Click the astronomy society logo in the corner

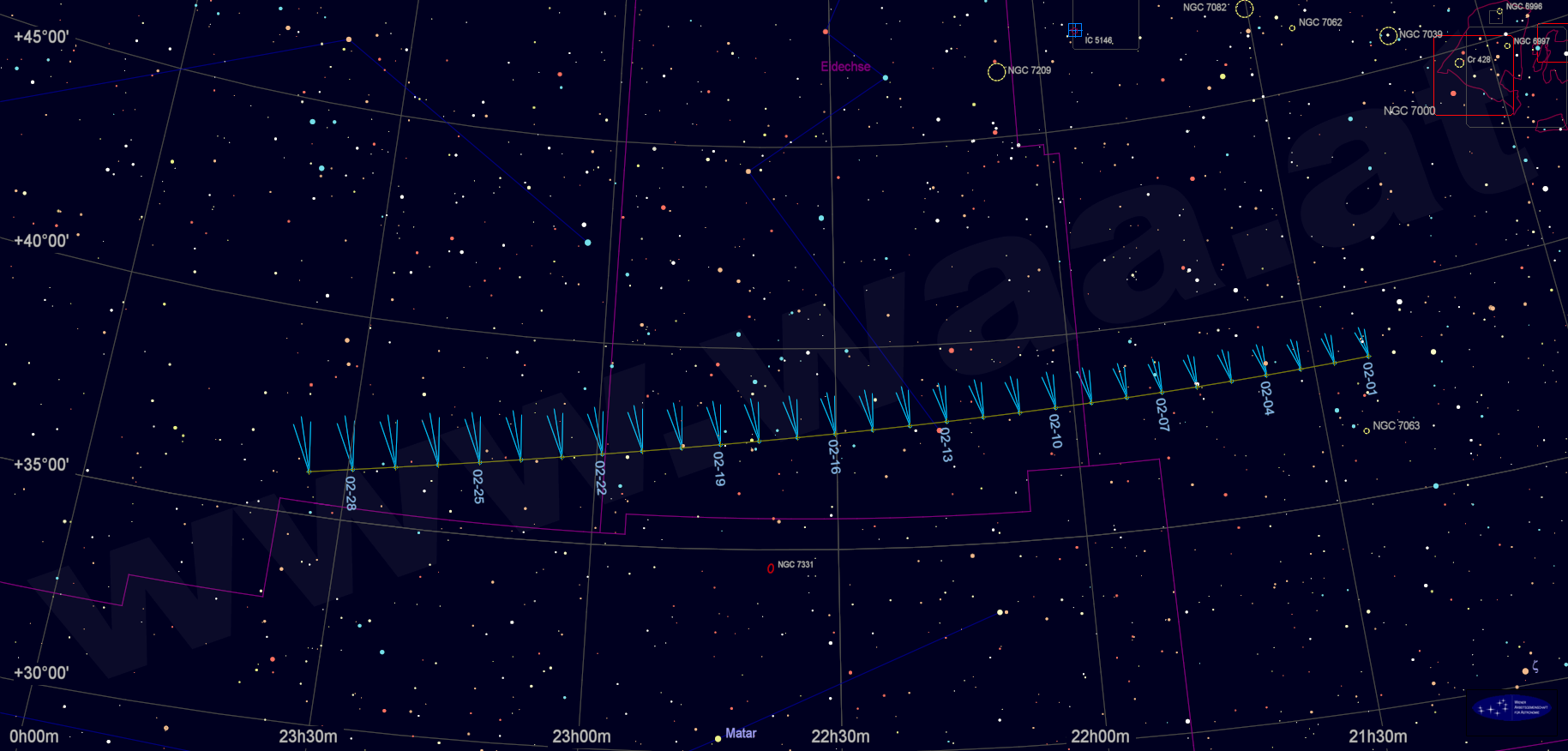(x=1511, y=709)
